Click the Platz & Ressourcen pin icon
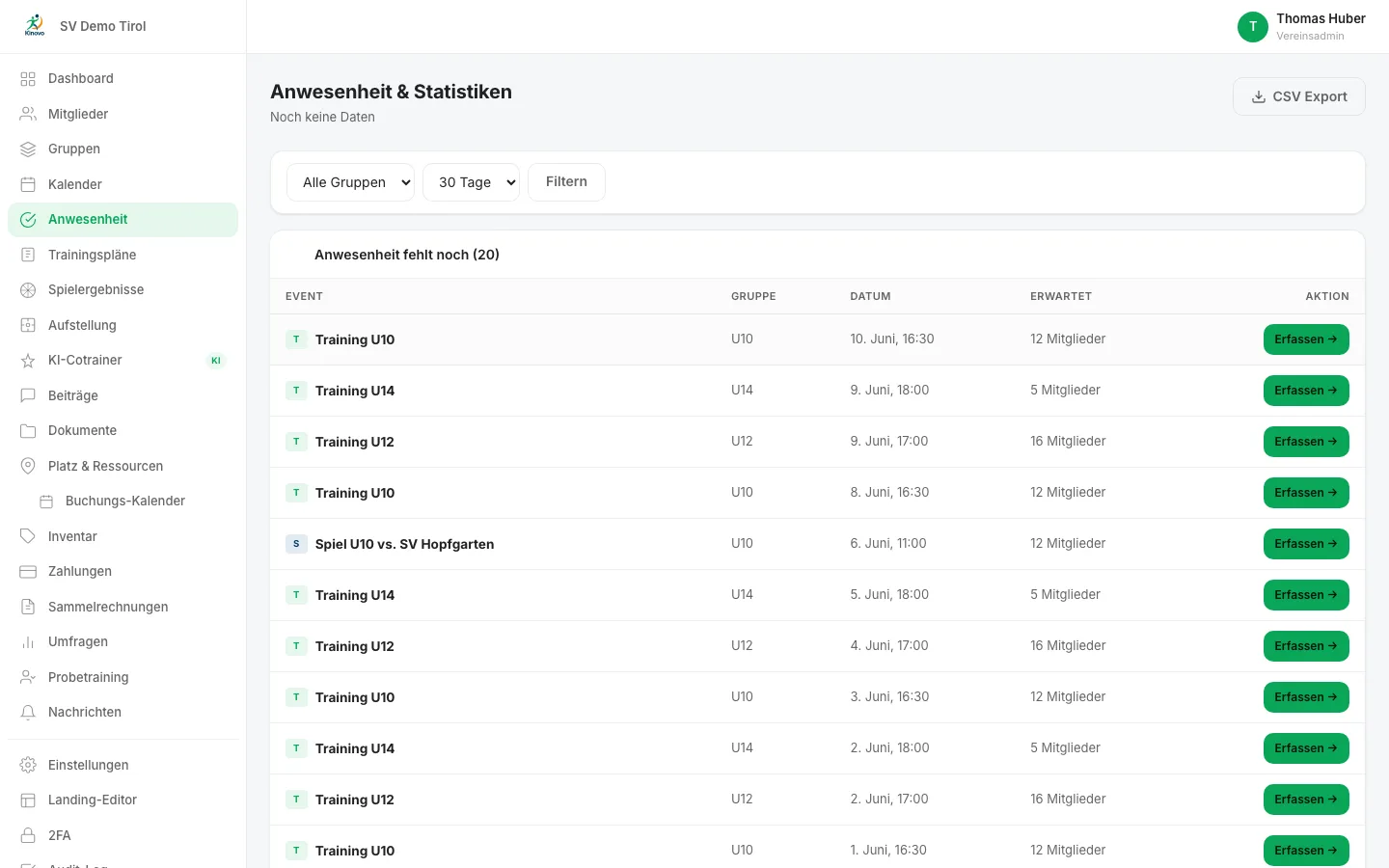The image size is (1389, 868). coord(28,466)
